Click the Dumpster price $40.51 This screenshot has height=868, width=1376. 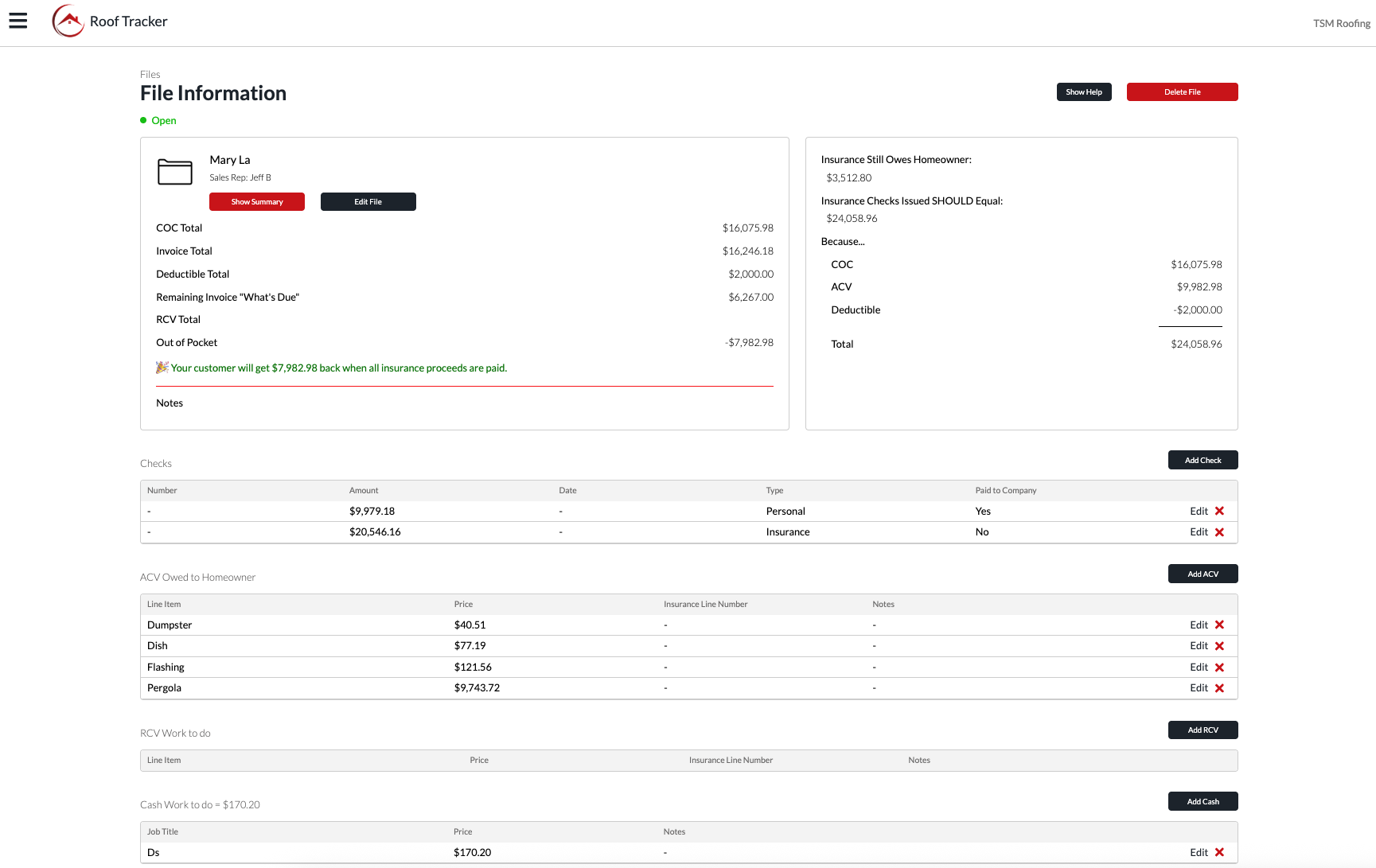[x=470, y=625]
